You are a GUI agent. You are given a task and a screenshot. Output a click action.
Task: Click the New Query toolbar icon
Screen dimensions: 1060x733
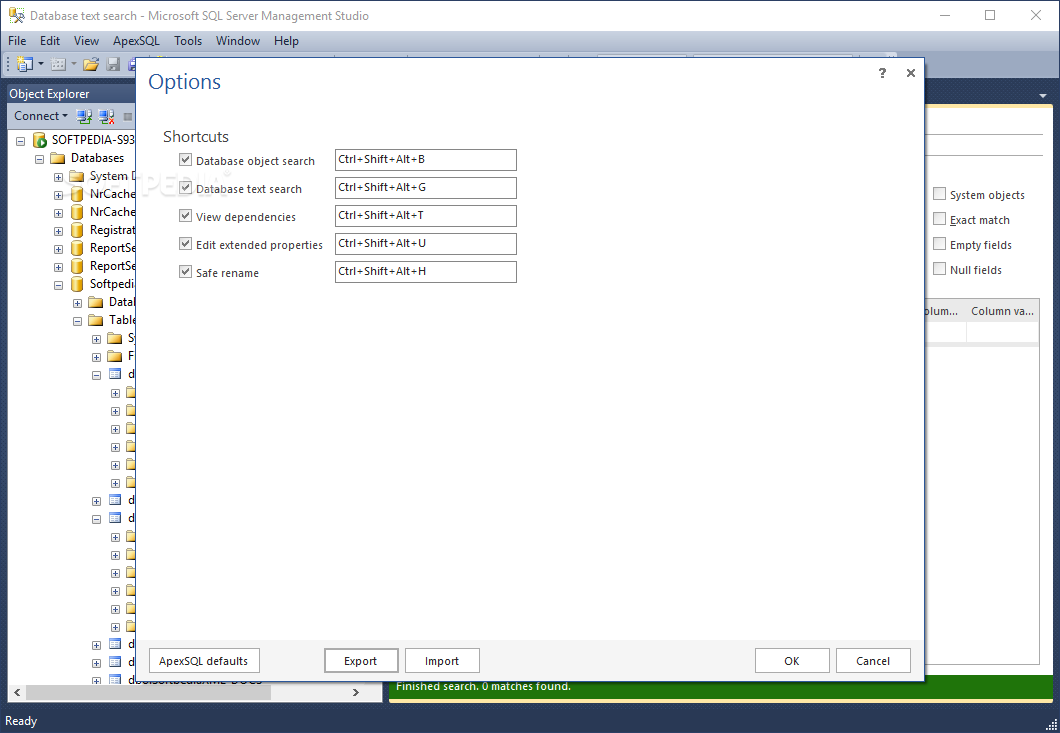[25, 64]
